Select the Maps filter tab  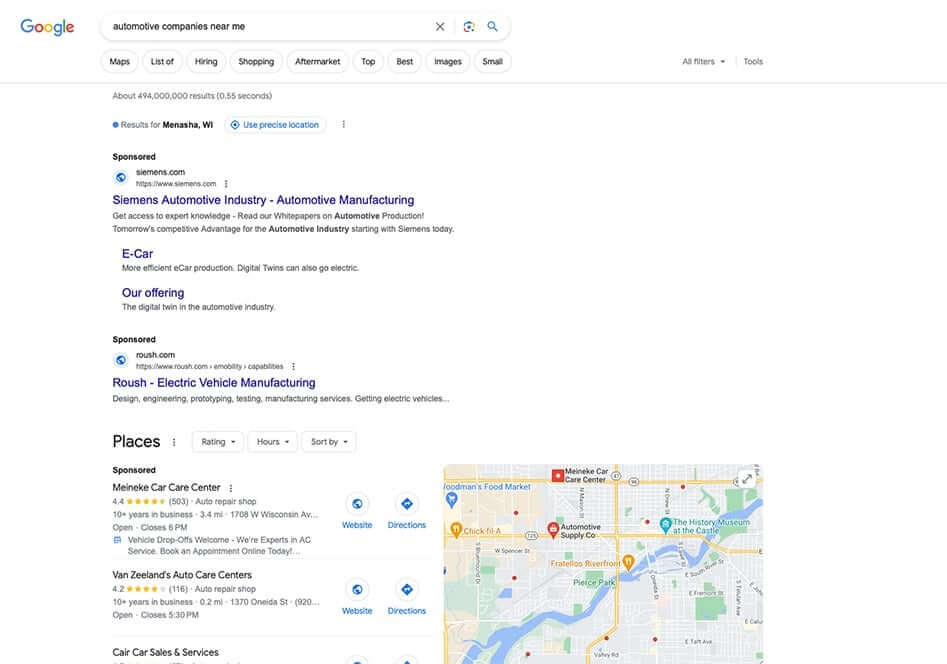119,62
